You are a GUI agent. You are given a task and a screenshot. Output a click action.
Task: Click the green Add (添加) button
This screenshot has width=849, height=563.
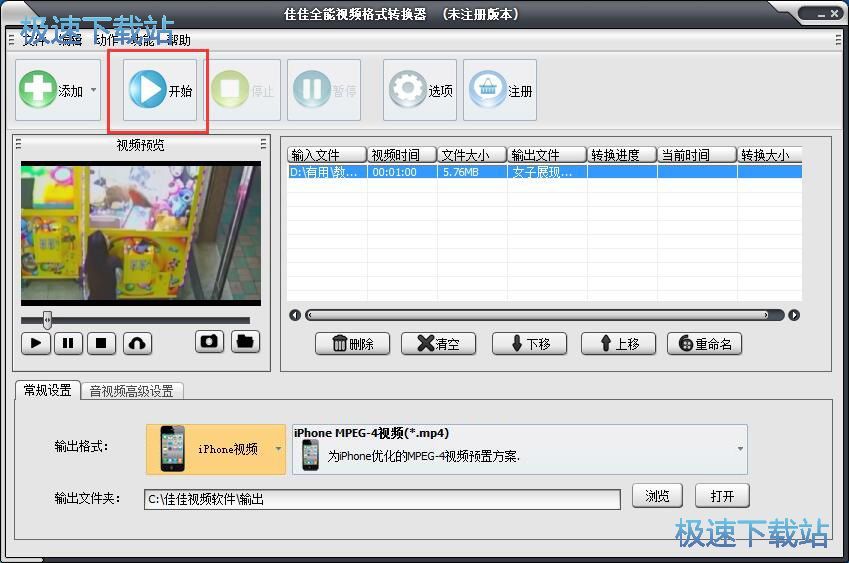50,91
